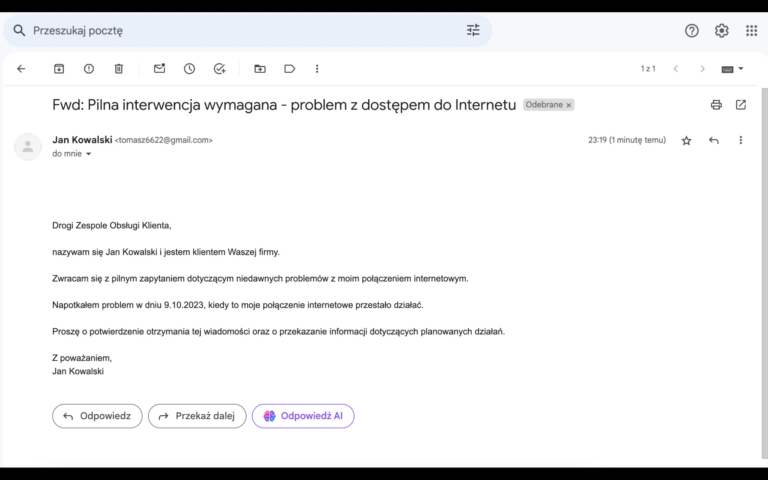
Task: Open the Move to folder icon
Action: [260, 69]
